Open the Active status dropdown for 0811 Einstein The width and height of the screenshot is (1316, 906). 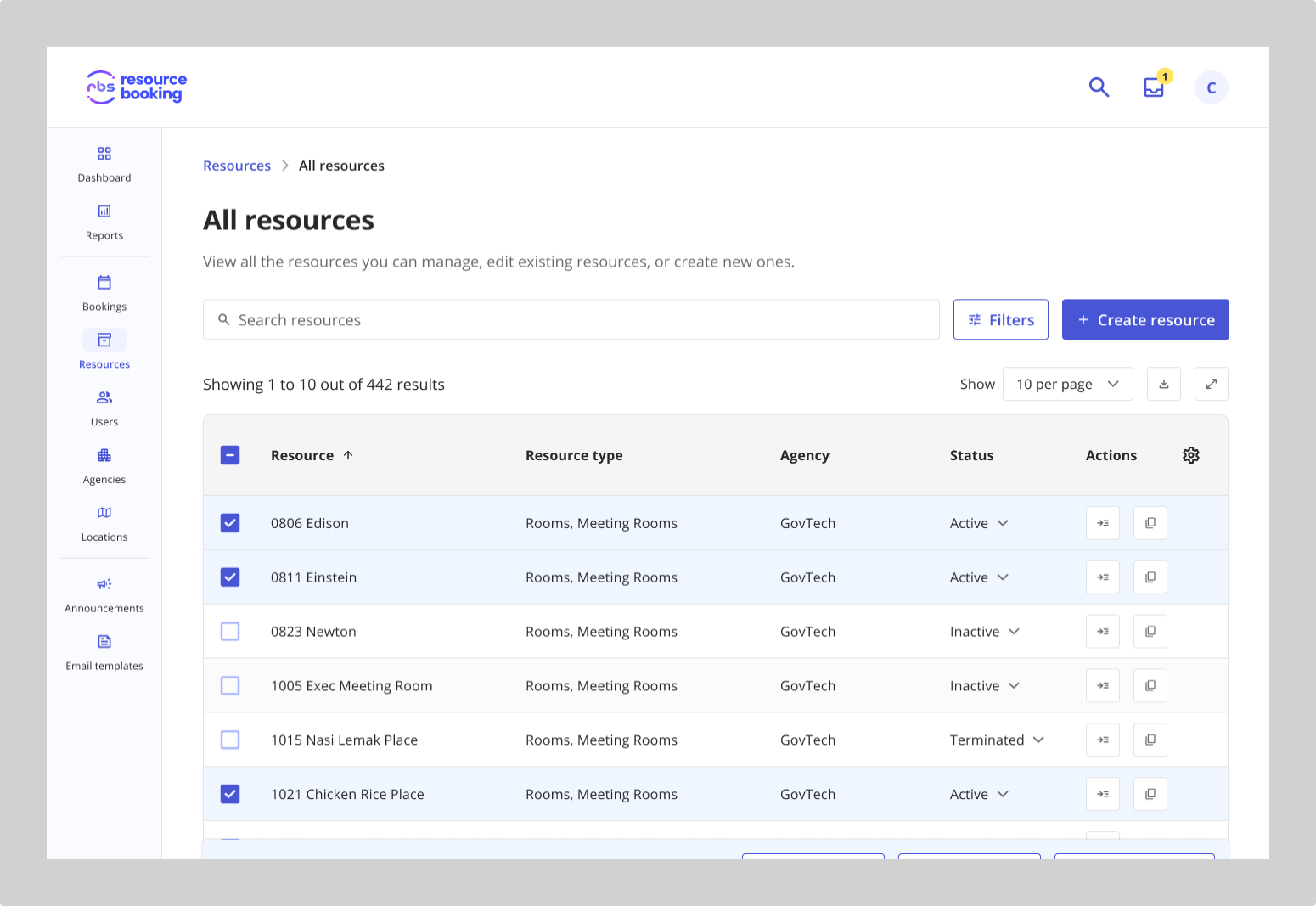[979, 577]
